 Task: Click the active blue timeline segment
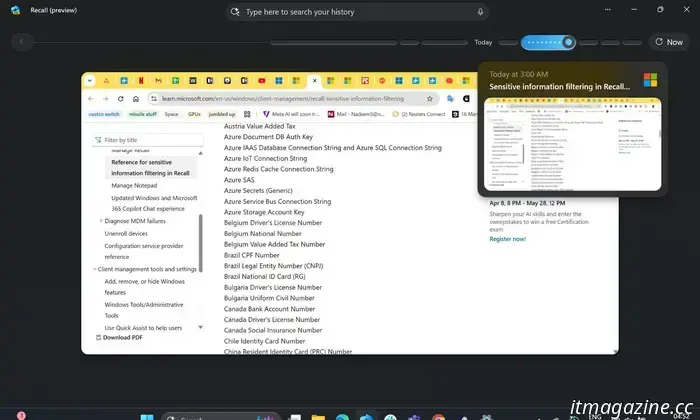pyautogui.click(x=548, y=42)
